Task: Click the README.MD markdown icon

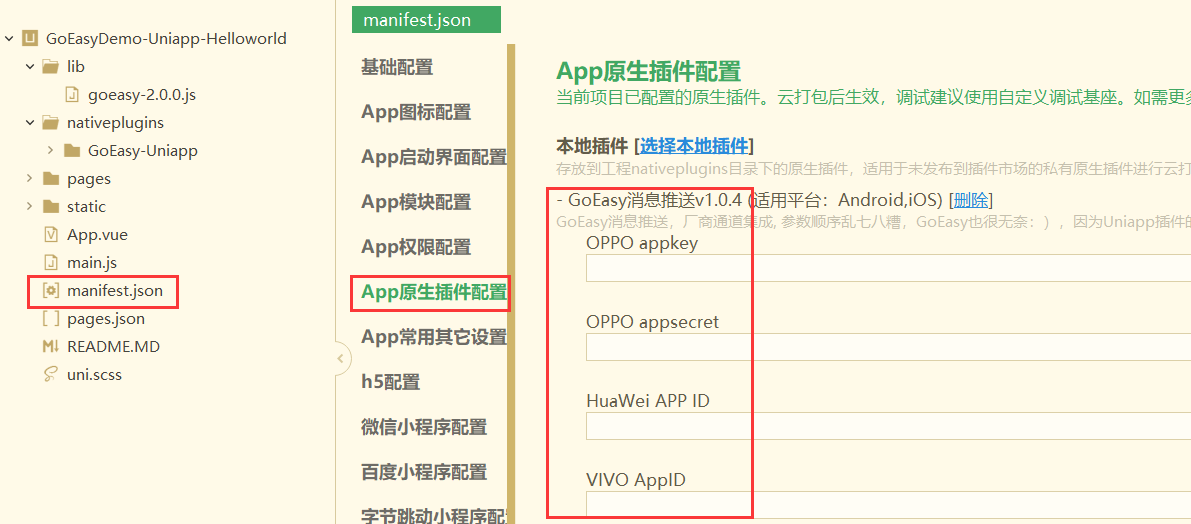Action: tap(51, 347)
